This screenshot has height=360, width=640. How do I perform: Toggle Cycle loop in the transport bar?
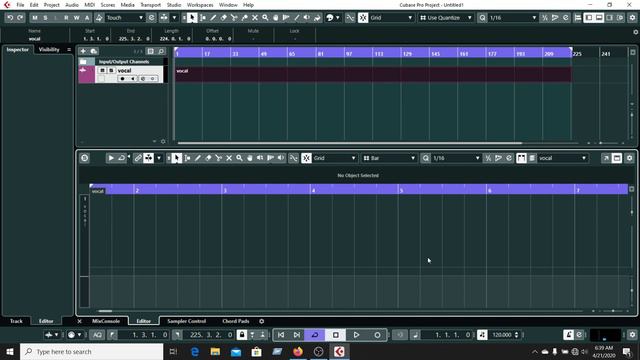pos(315,335)
